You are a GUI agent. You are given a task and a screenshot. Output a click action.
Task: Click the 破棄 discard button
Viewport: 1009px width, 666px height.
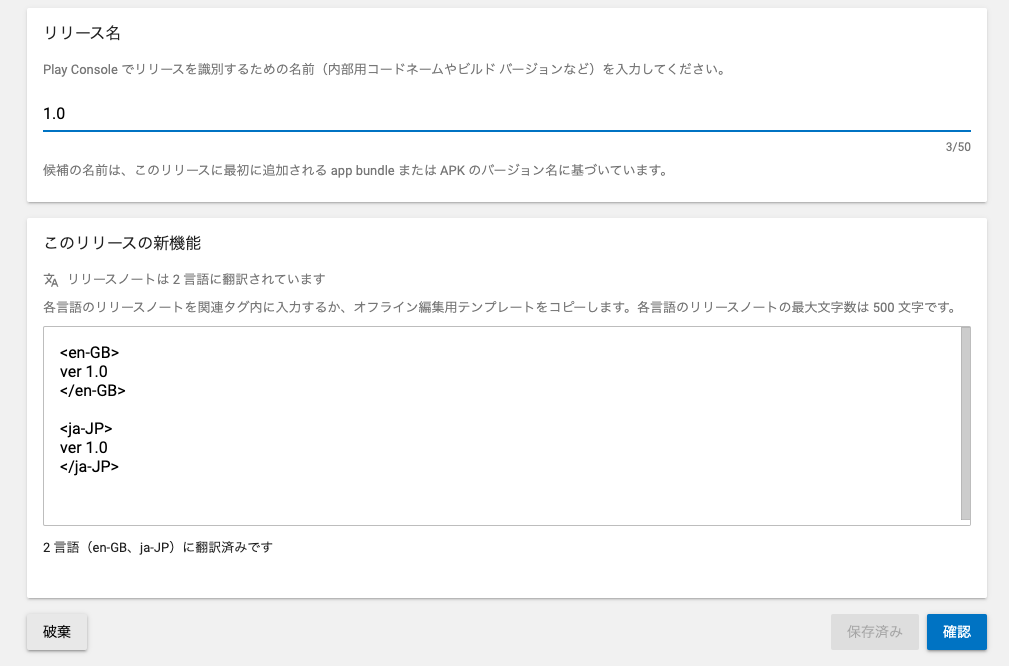coord(57,632)
